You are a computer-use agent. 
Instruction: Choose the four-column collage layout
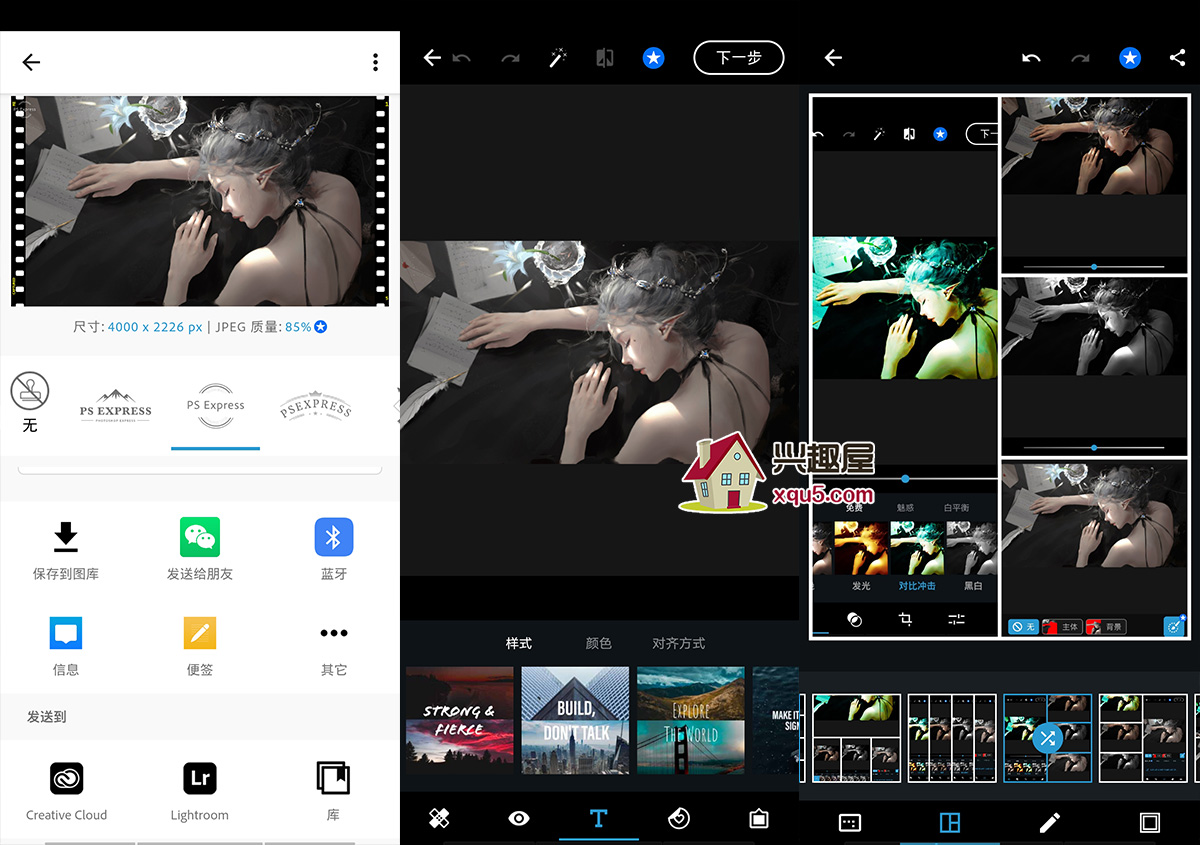952,738
